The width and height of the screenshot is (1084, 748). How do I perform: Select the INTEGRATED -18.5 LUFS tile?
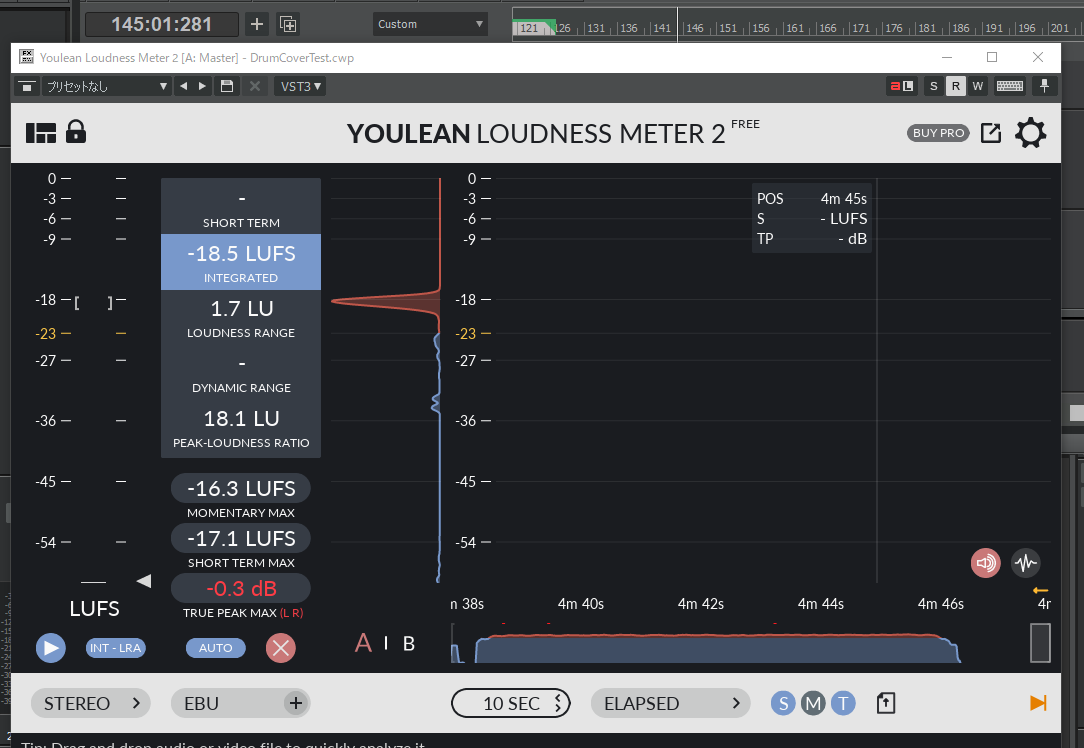(241, 262)
